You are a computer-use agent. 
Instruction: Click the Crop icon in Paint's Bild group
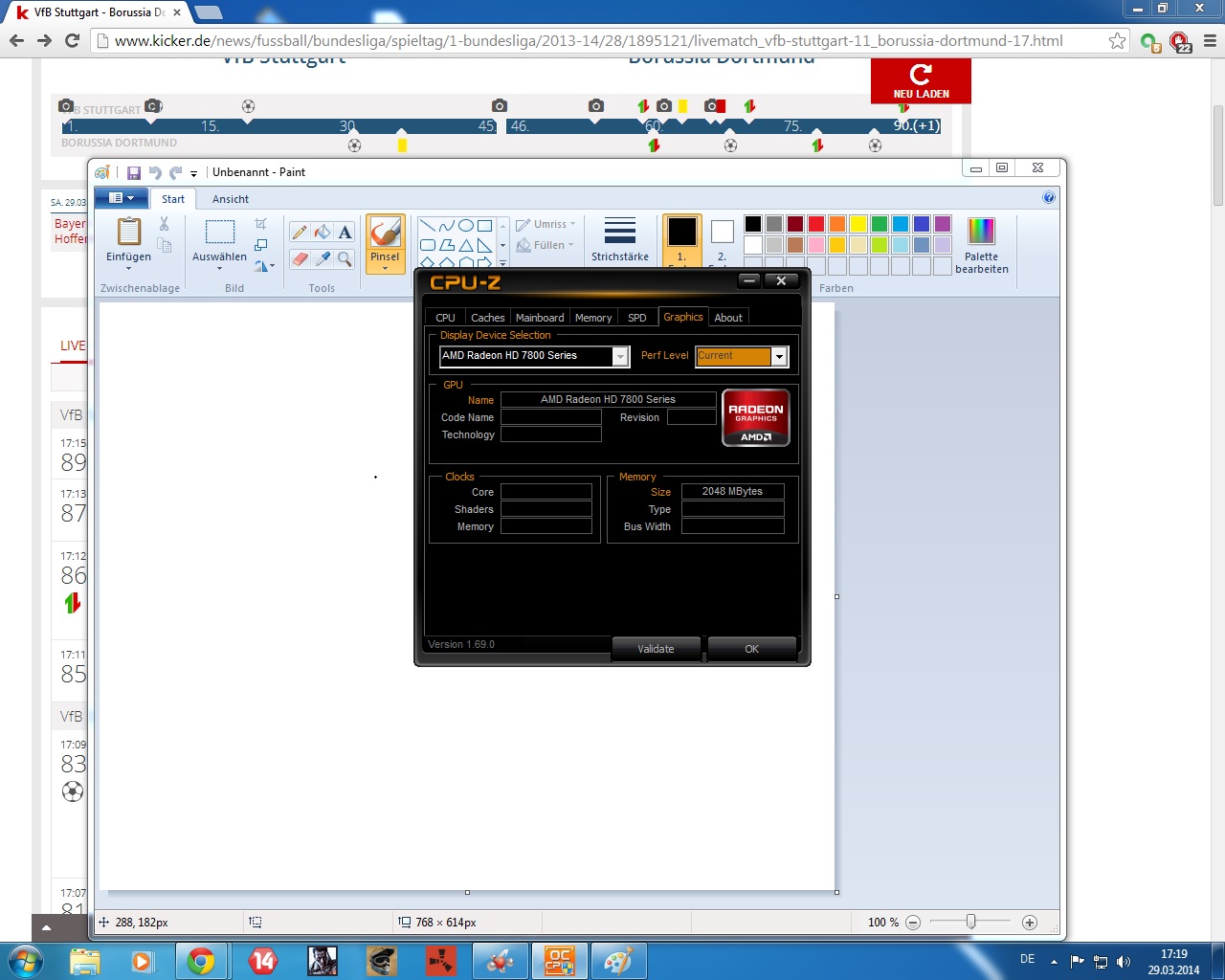[260, 224]
